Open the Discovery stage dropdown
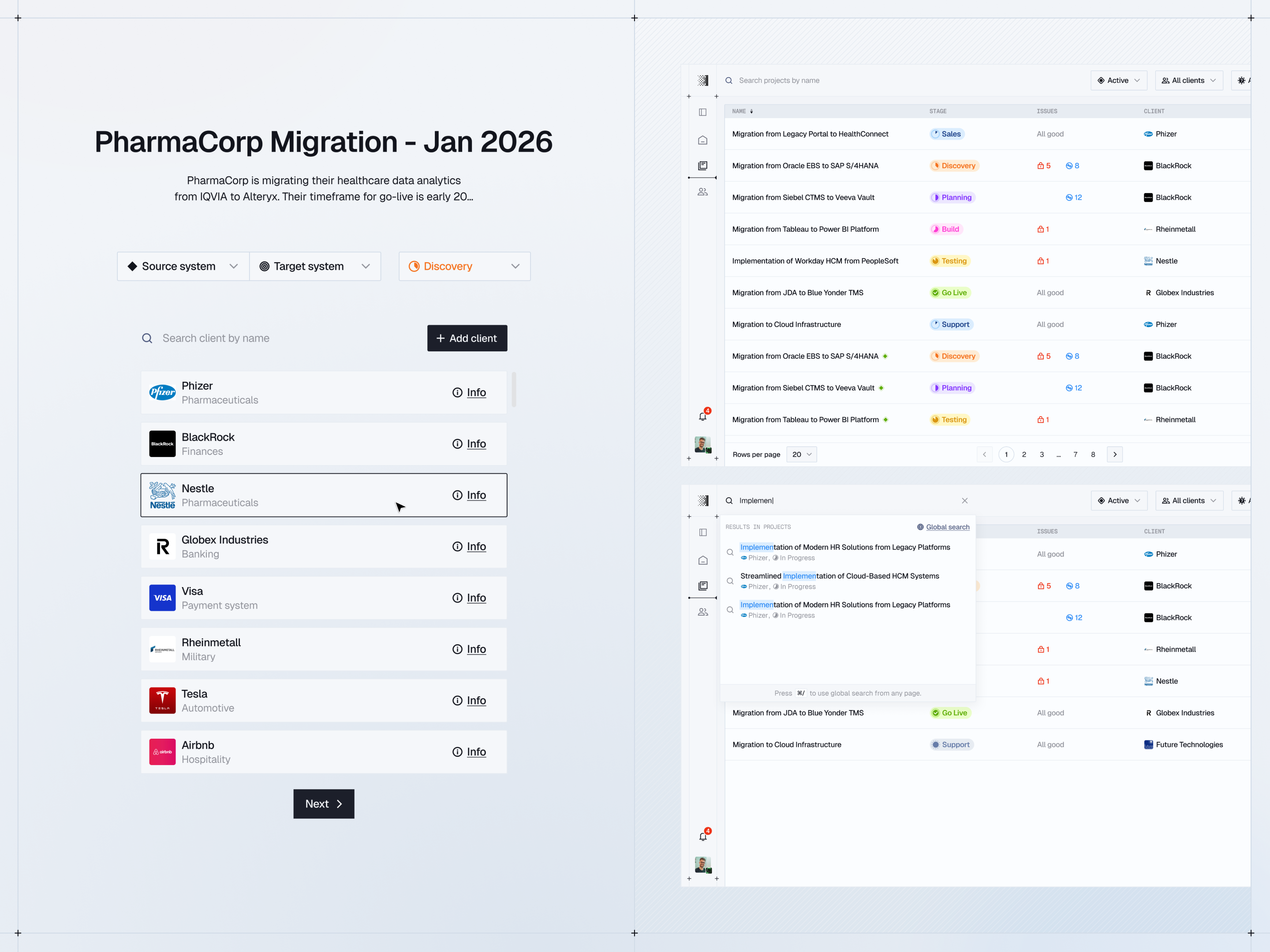The width and height of the screenshot is (1270, 952). [x=464, y=266]
